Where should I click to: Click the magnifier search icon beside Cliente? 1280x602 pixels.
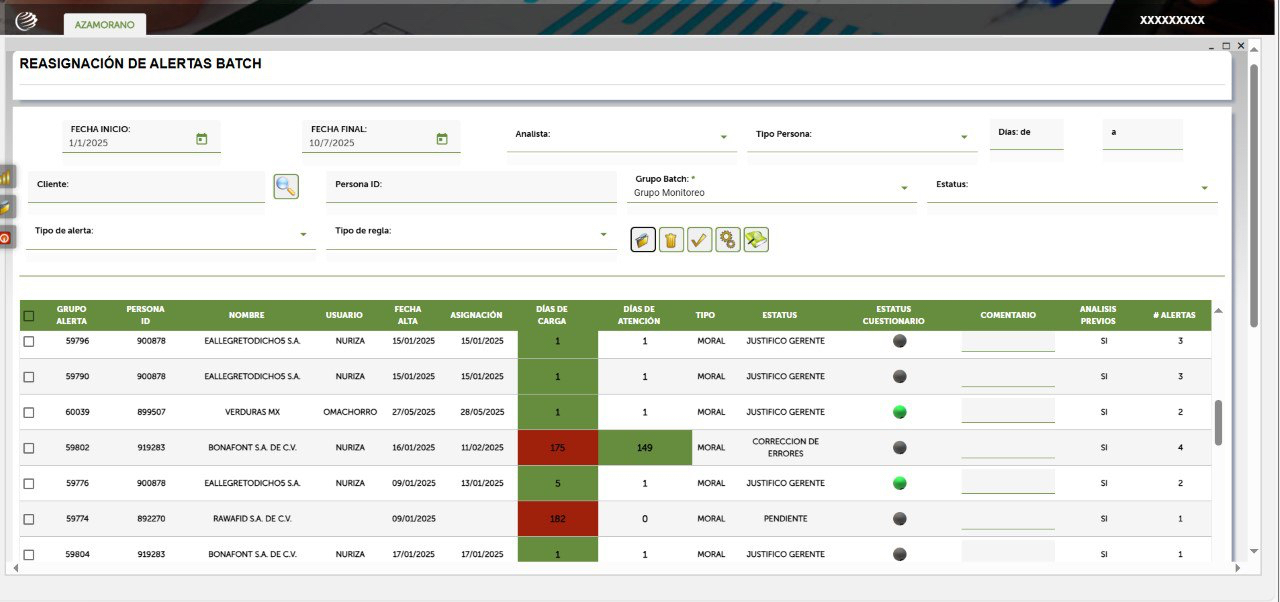[286, 186]
